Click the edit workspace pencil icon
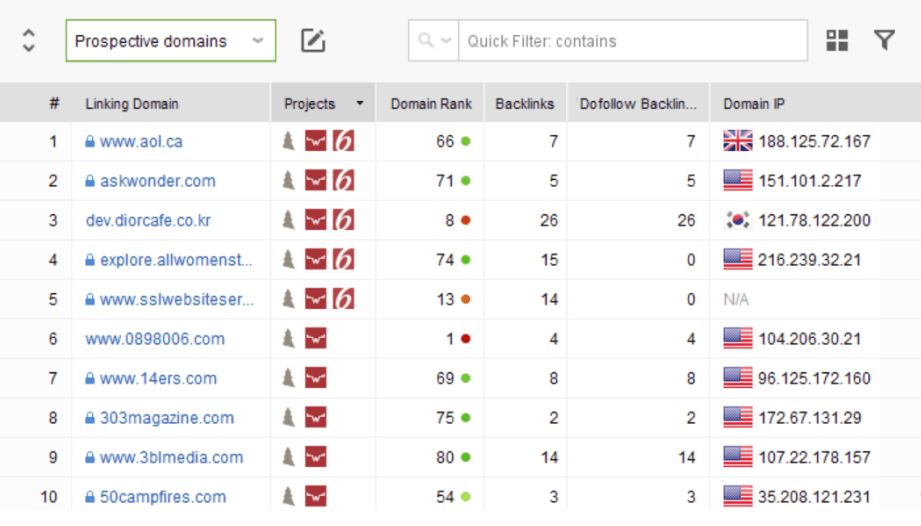The height and width of the screenshot is (526, 921). coord(313,41)
